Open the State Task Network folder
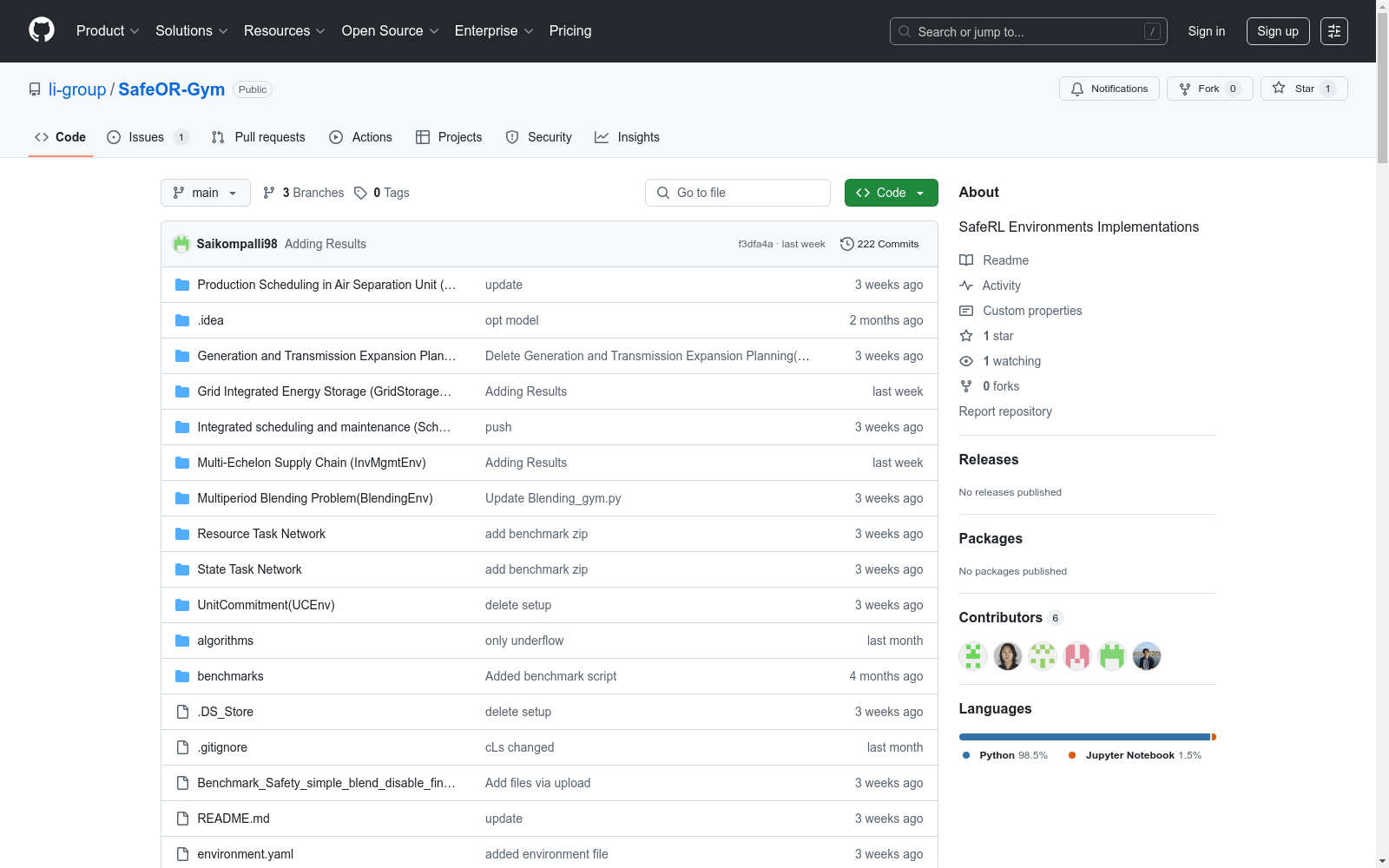This screenshot has height=868, width=1389. [x=250, y=569]
